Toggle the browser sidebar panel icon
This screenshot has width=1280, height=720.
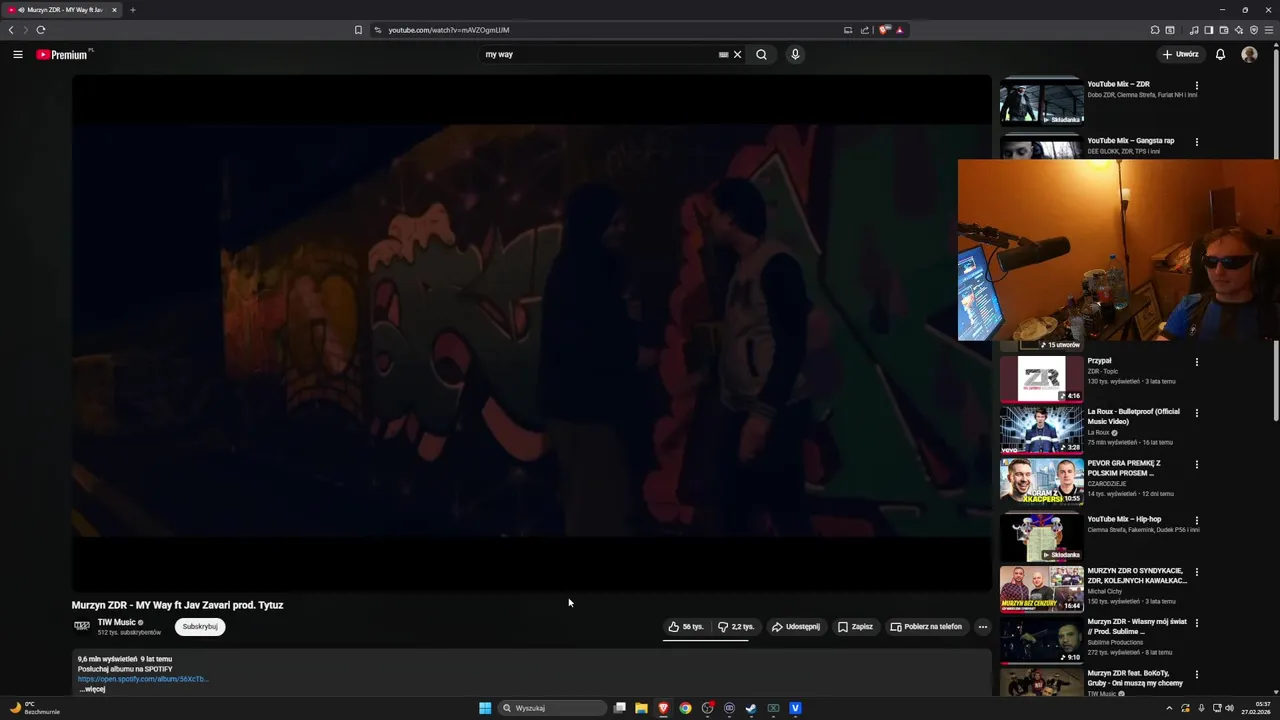pyautogui.click(x=1209, y=30)
